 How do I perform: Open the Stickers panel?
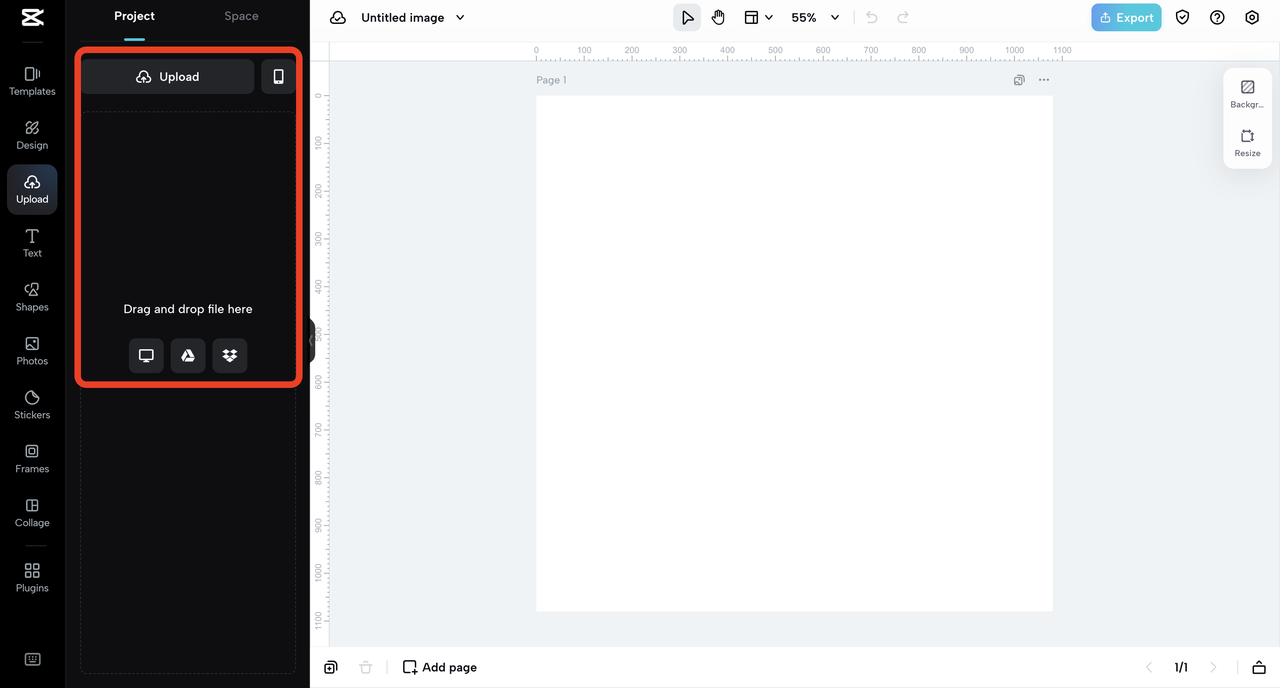click(x=32, y=405)
